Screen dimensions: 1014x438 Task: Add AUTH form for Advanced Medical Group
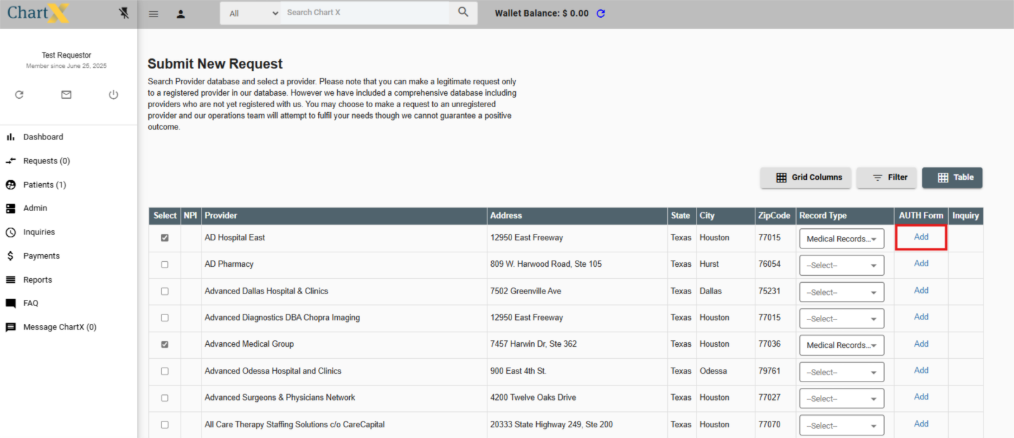pyautogui.click(x=921, y=344)
